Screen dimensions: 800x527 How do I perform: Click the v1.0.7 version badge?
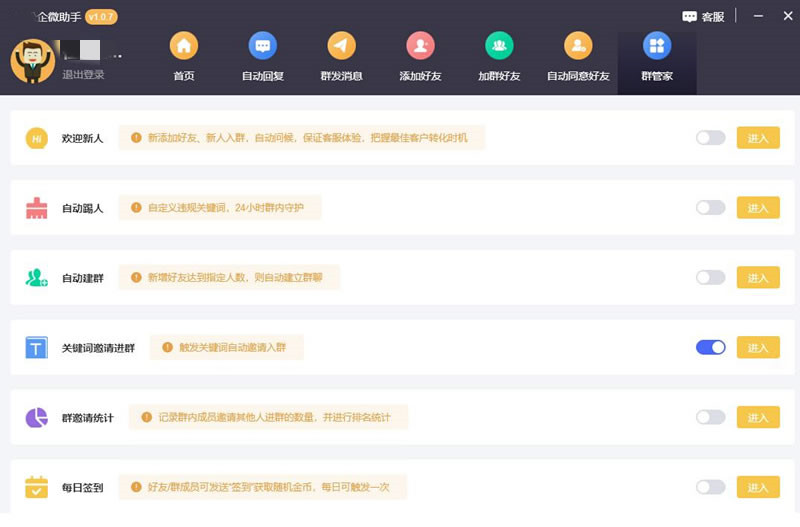[x=101, y=17]
